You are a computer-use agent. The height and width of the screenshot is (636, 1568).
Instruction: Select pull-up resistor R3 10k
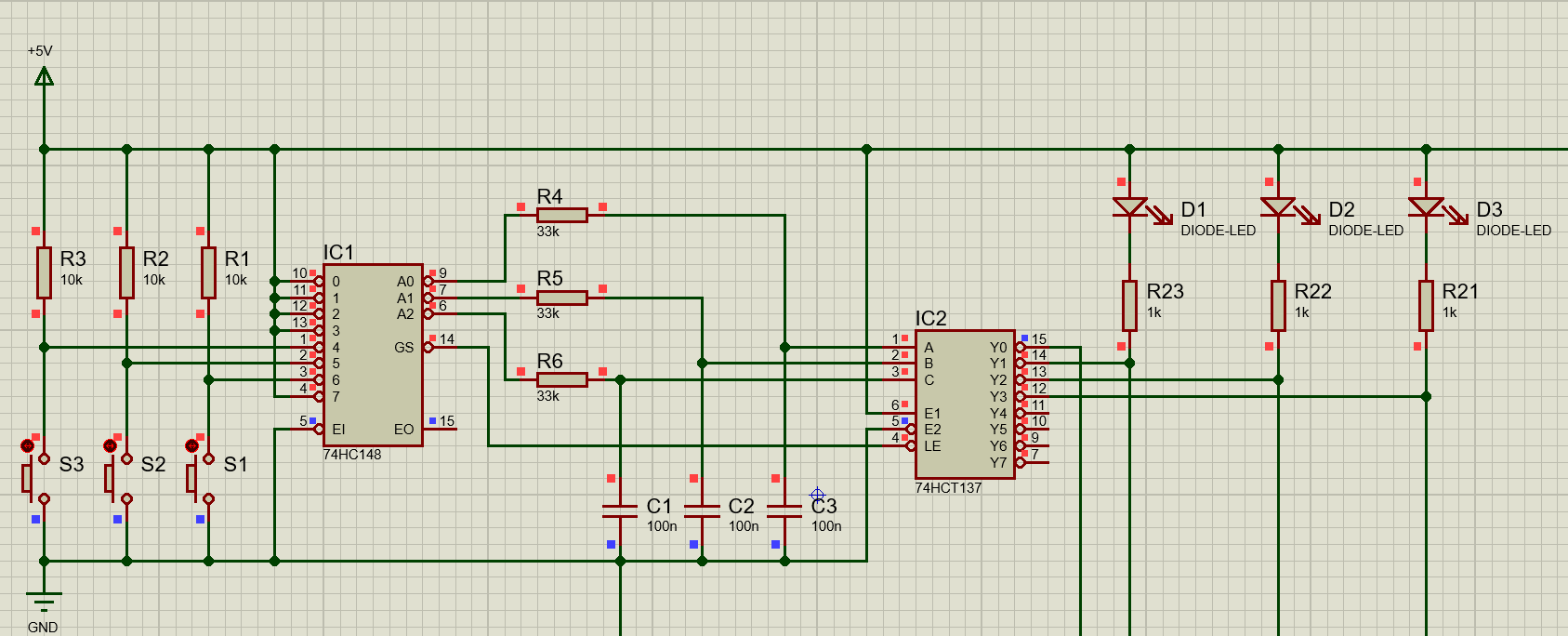44,272
